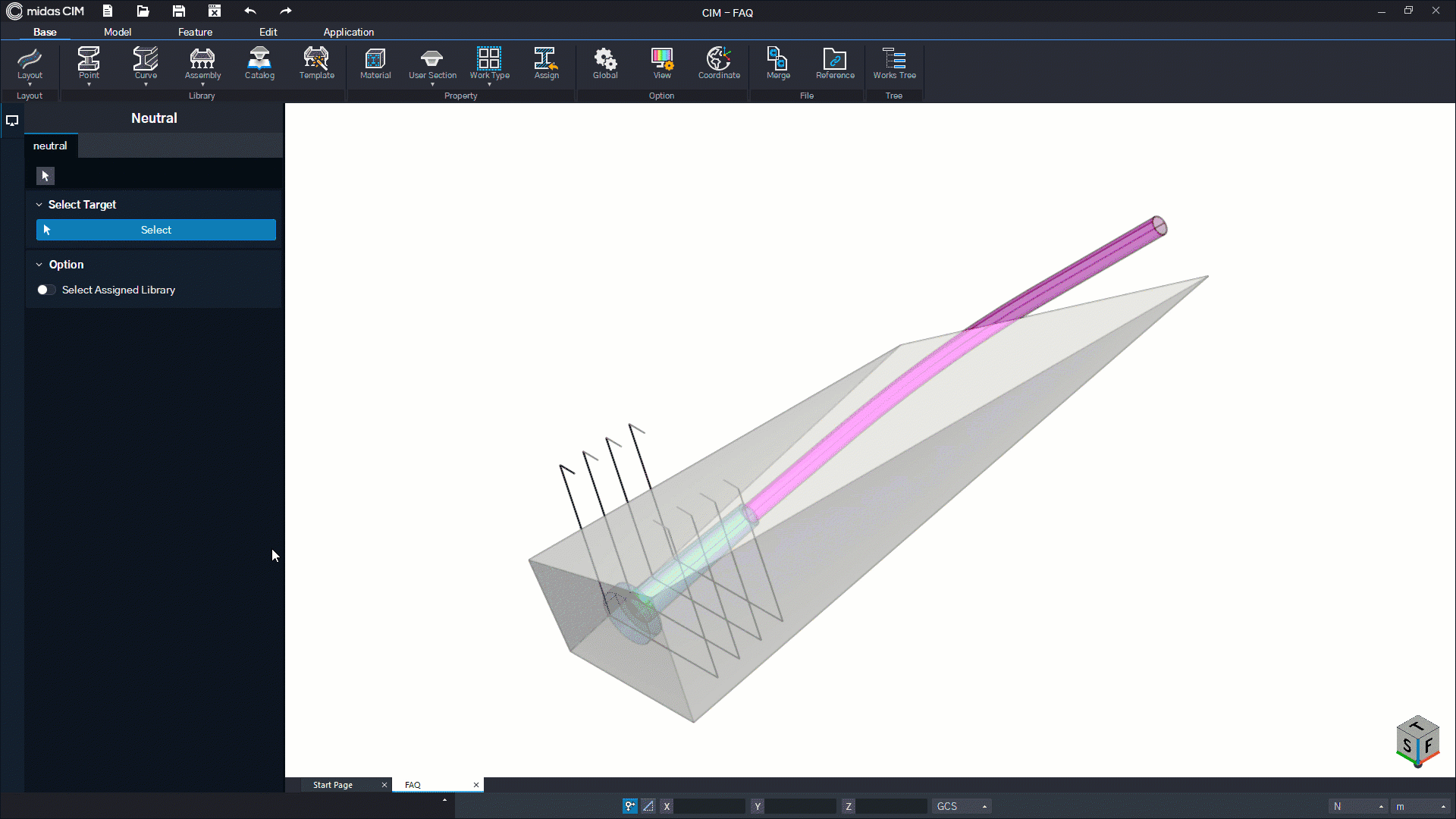Switch to the Edit ribbon tab
This screenshot has width=1456, height=819.
(268, 32)
